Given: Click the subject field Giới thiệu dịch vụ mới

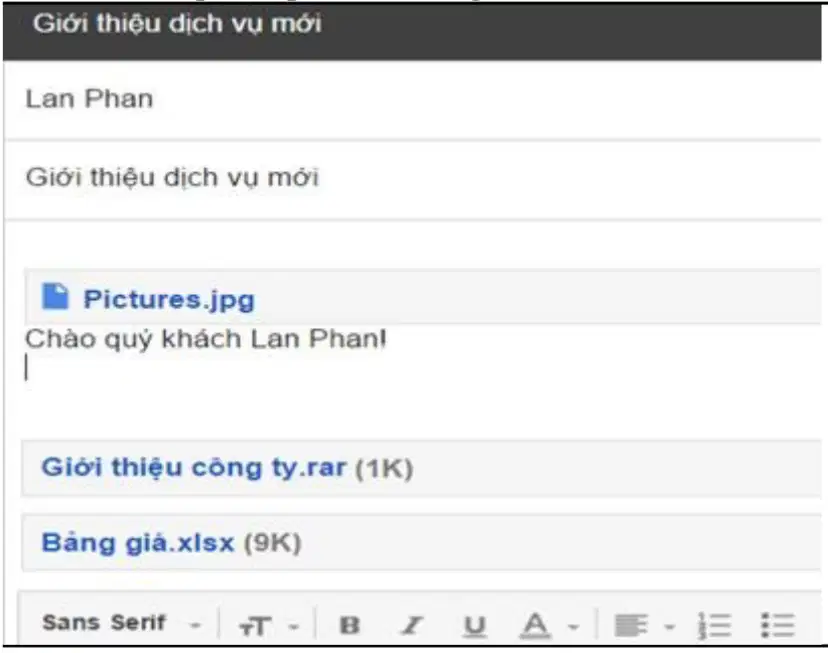Looking at the screenshot, I should 412,178.
